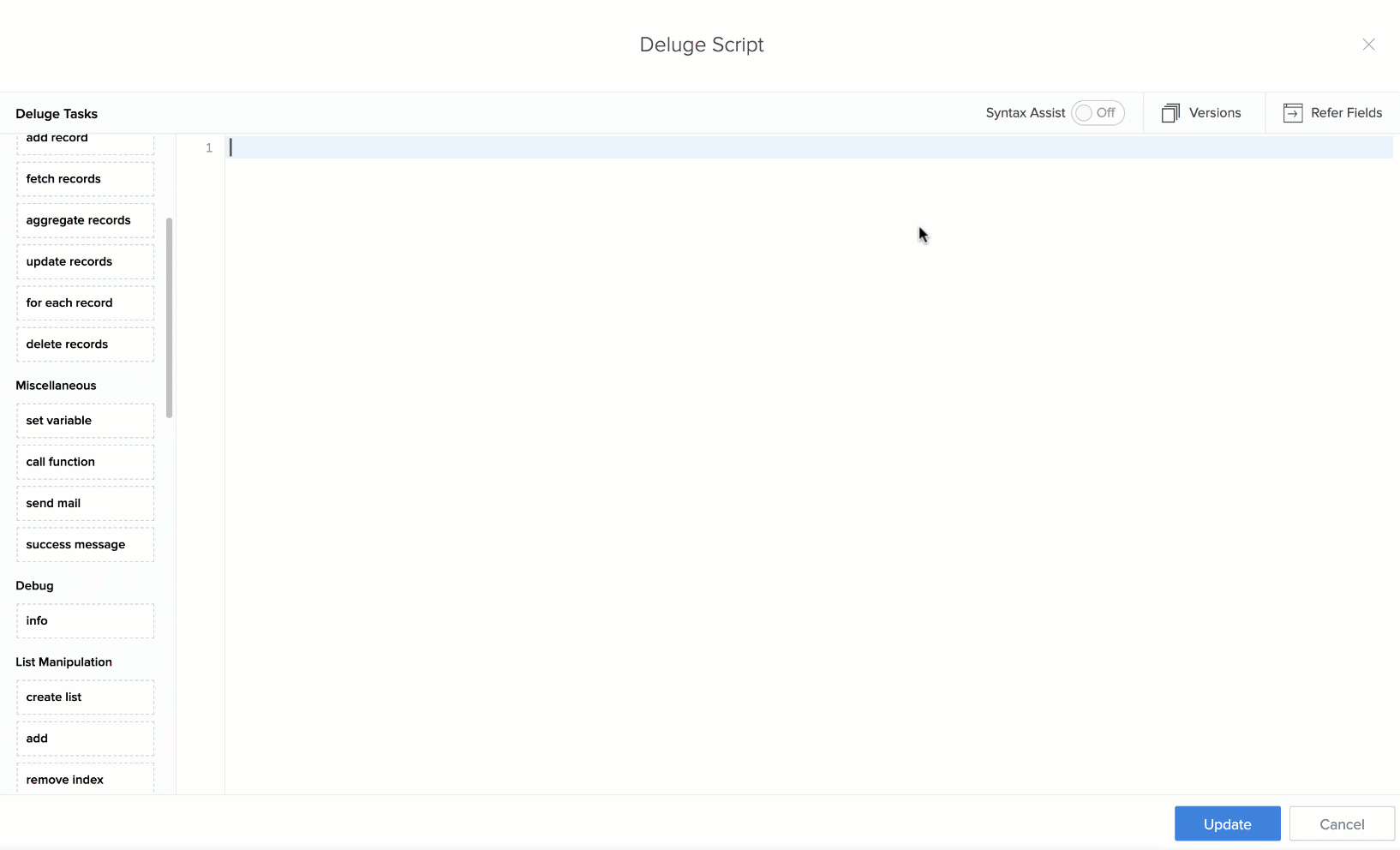Pick the add list task

point(86,739)
